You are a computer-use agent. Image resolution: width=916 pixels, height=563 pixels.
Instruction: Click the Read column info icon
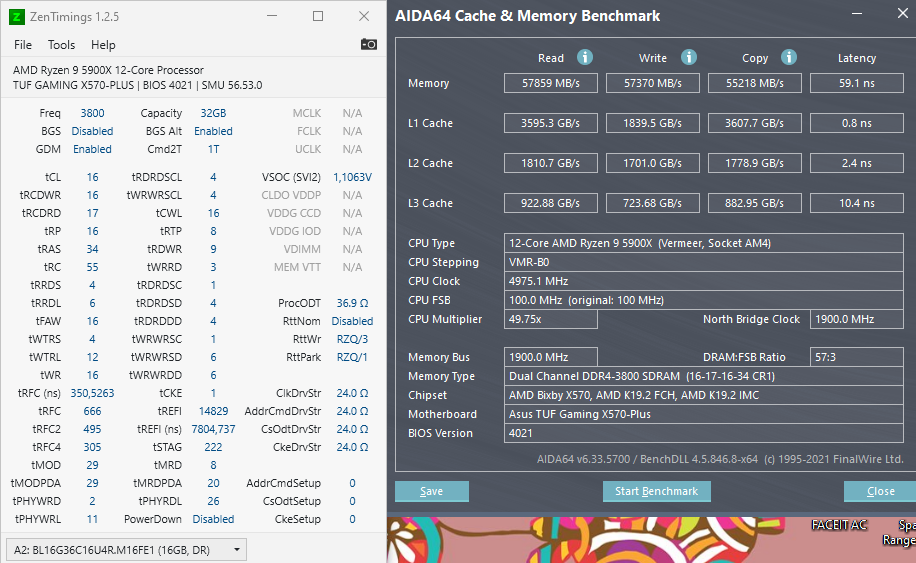click(585, 57)
